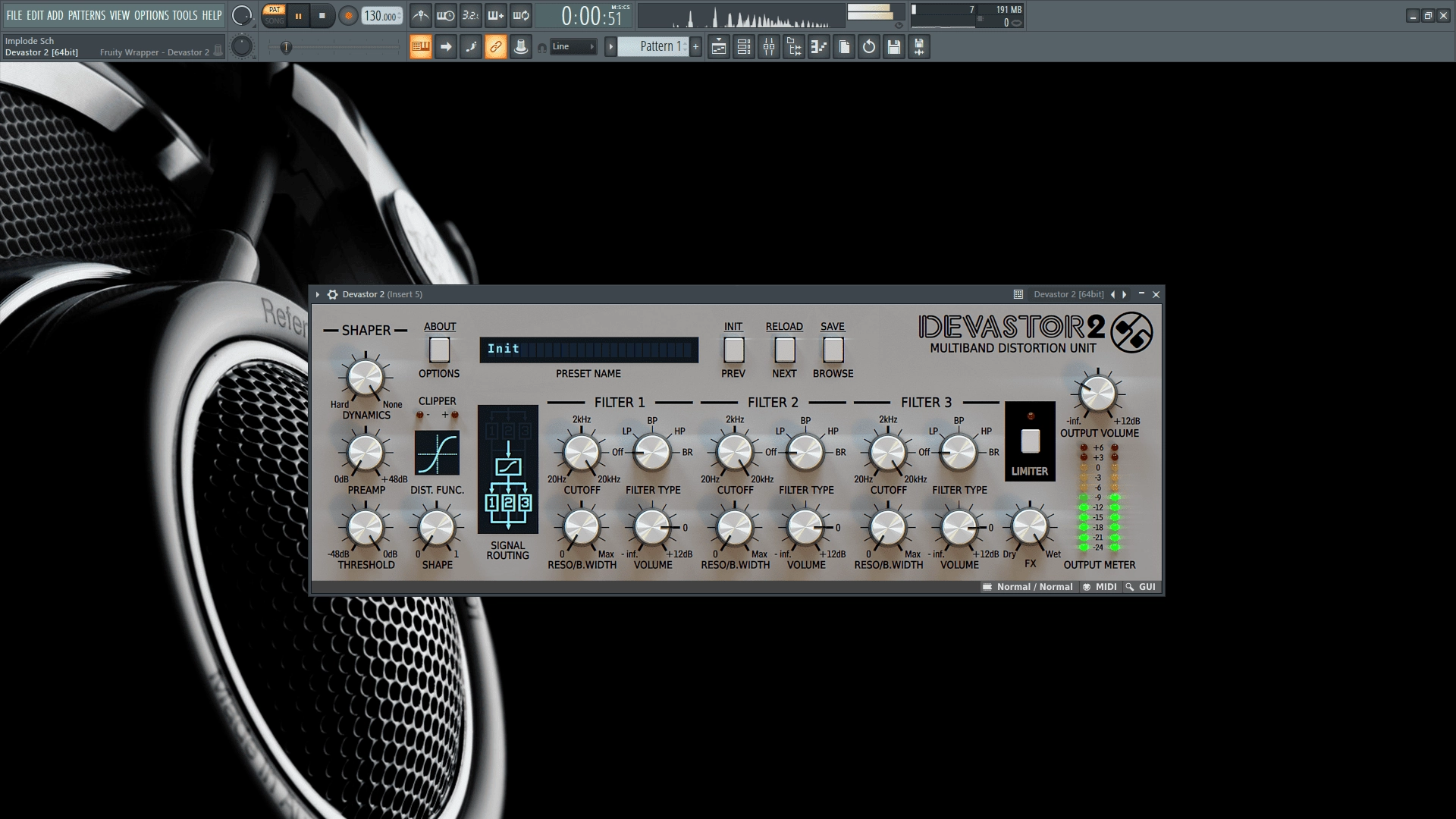Open the Devastor 2 preset list icon
The image size is (1456, 819).
pos(1018,294)
